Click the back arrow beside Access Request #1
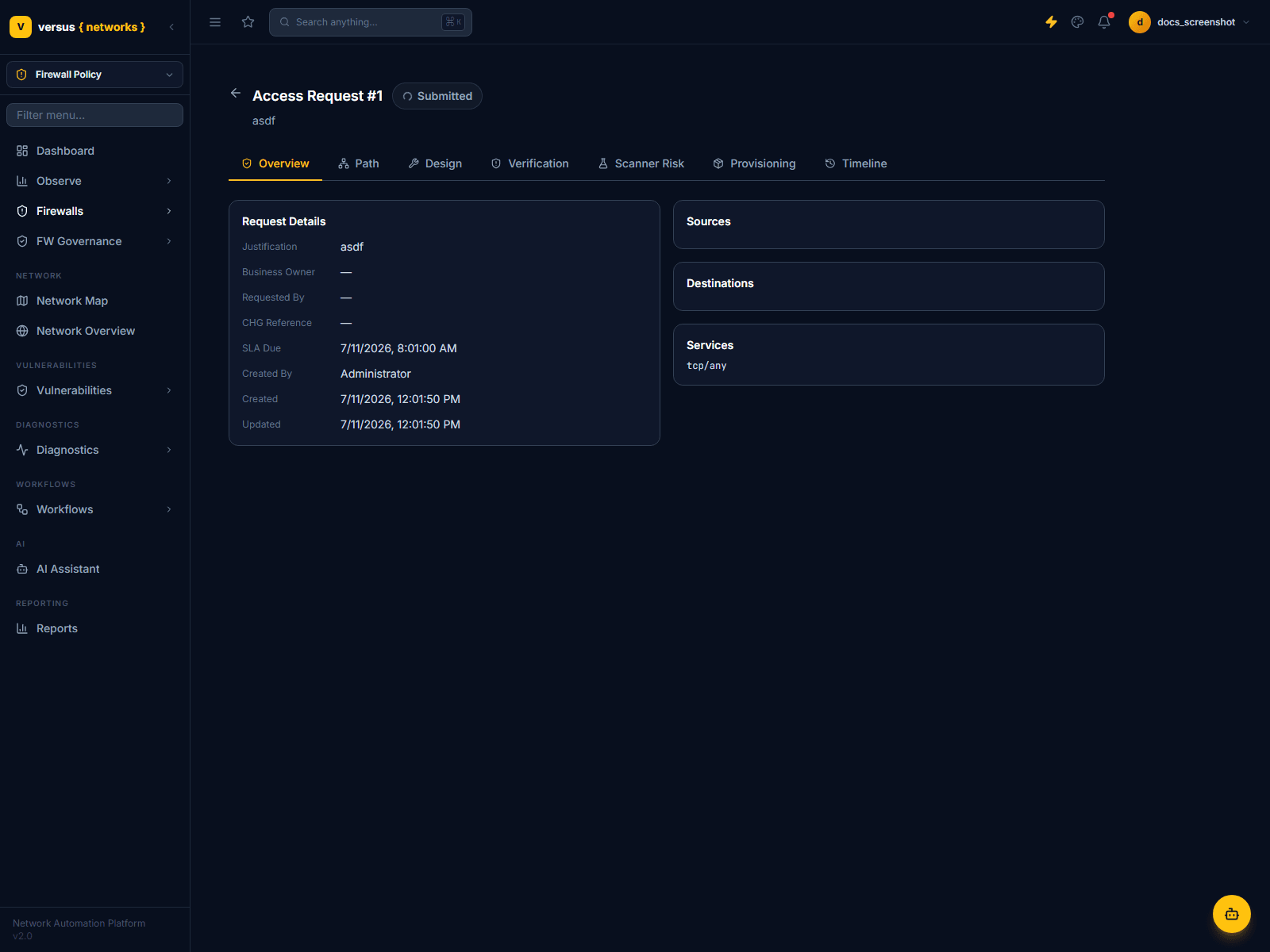The image size is (1270, 952). coord(236,93)
